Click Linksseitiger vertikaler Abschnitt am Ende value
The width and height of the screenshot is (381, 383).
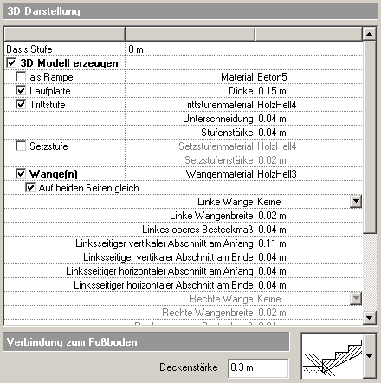(x=272, y=257)
